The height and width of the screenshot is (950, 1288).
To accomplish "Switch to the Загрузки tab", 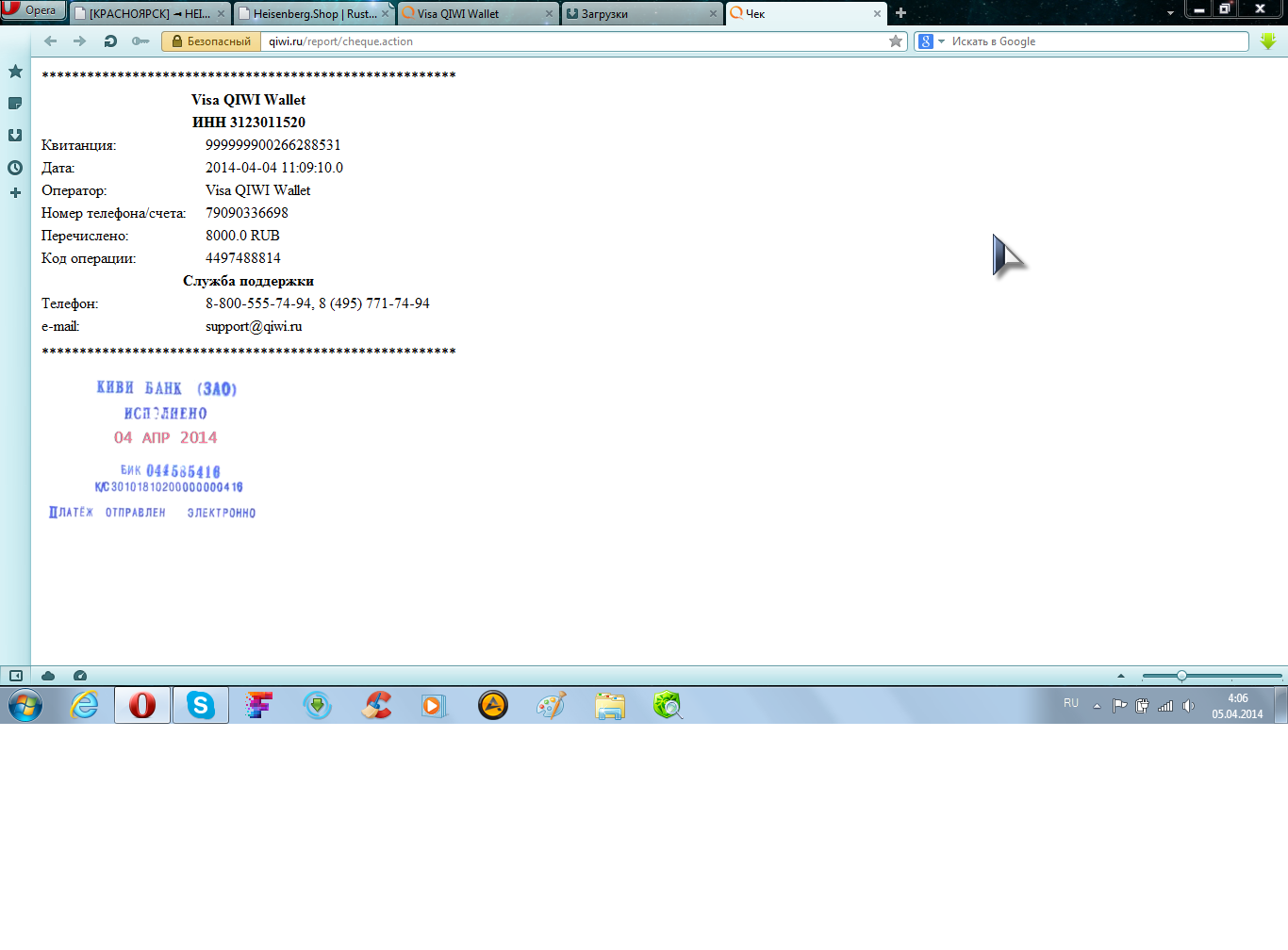I will pos(641,13).
